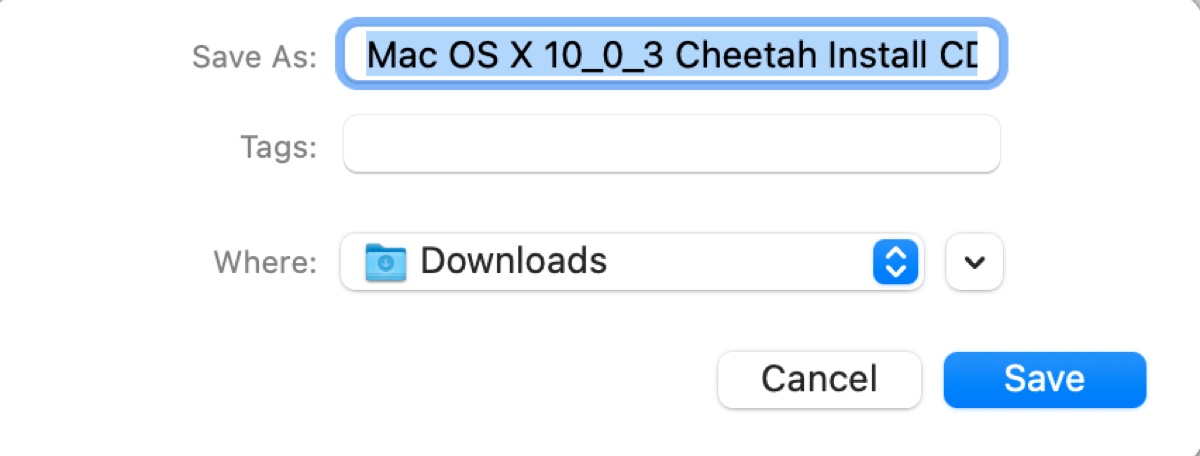Image resolution: width=1200 pixels, height=456 pixels.
Task: Click the blue up-down arrows icon
Action: click(x=896, y=262)
